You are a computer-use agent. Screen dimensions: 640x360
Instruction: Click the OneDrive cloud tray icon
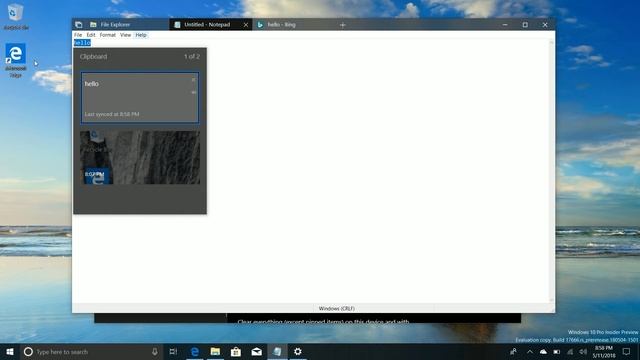(543, 351)
